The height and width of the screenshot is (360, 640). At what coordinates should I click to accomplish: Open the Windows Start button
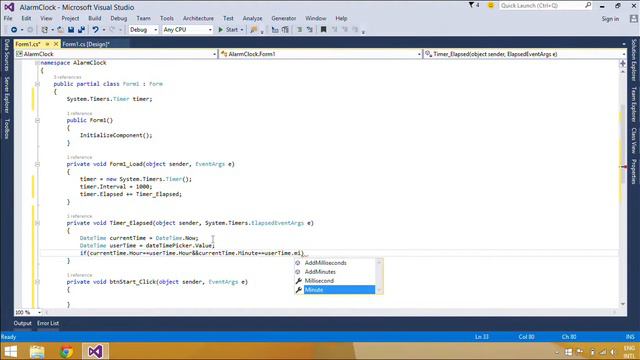point(10,351)
